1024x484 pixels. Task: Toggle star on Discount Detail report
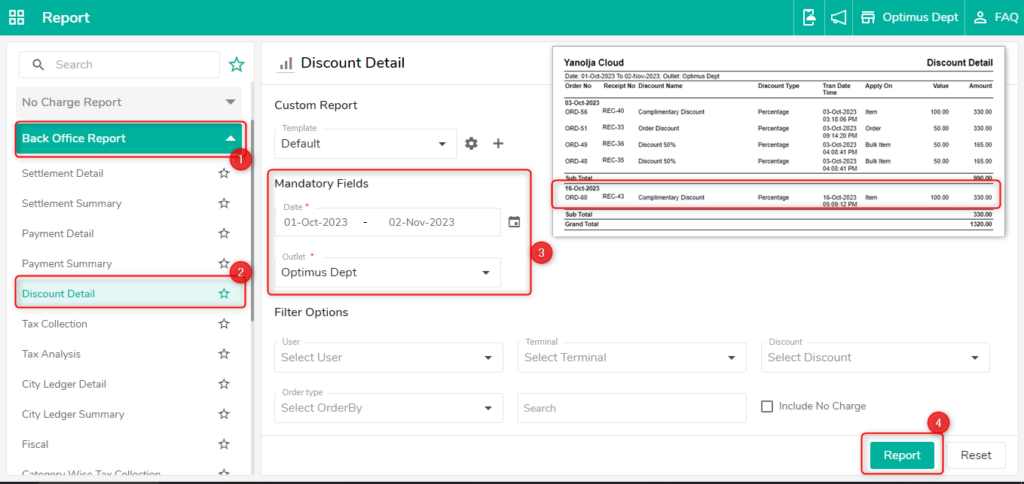pos(224,293)
